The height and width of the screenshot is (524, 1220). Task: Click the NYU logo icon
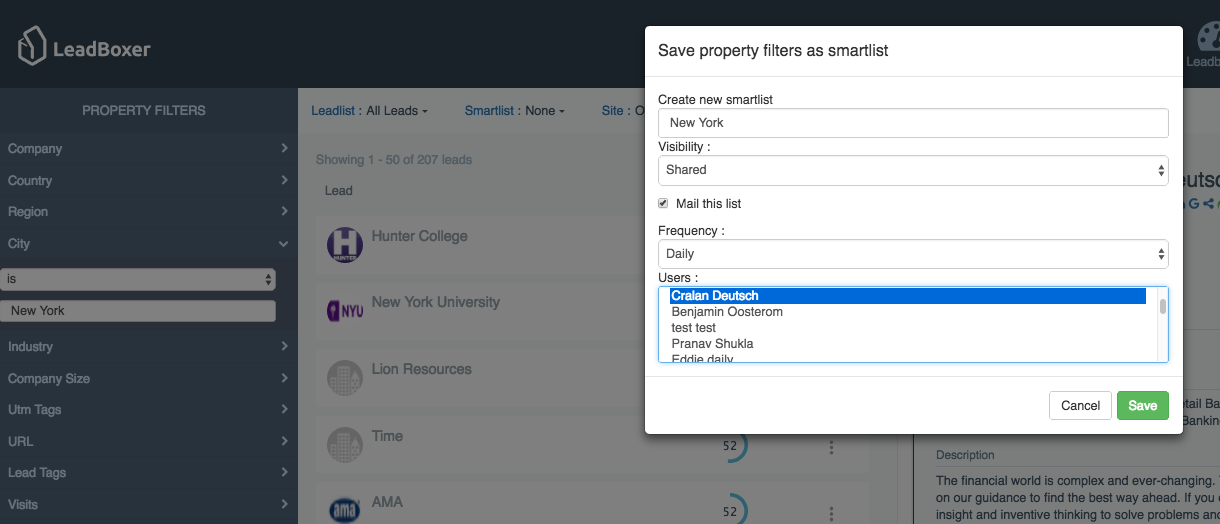[x=345, y=311]
